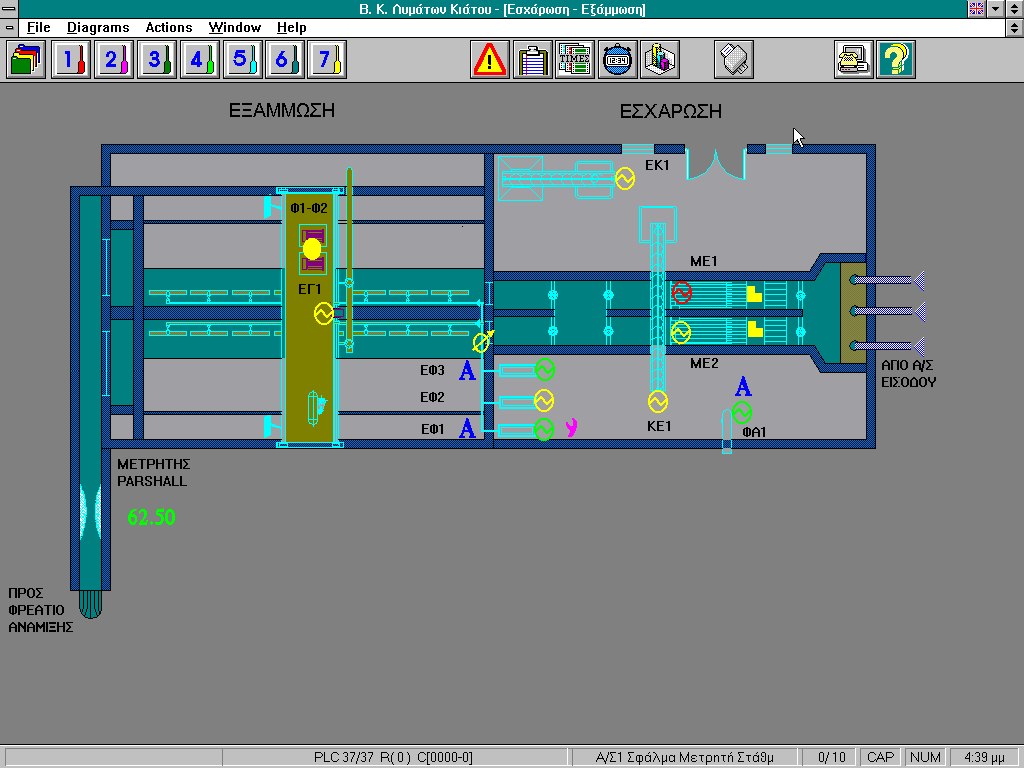Click the printer icon in toolbar
The height and width of the screenshot is (768, 1024).
[x=734, y=60]
